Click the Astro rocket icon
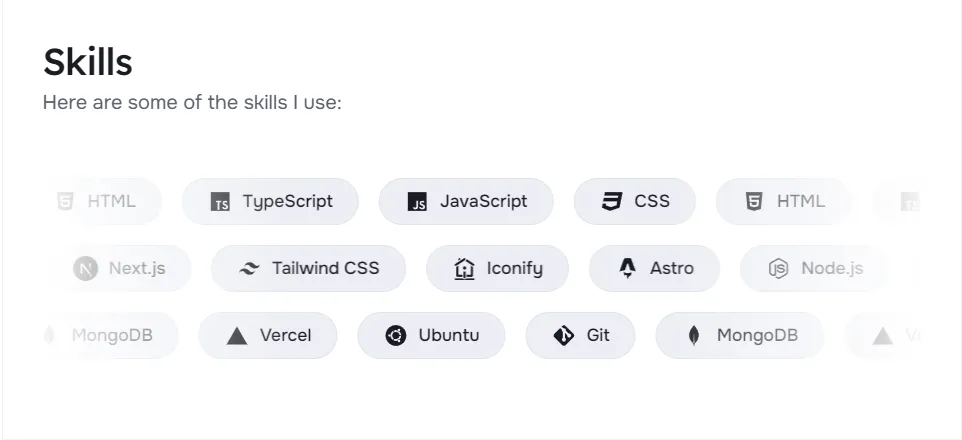Image resolution: width=962 pixels, height=440 pixels. click(x=628, y=268)
